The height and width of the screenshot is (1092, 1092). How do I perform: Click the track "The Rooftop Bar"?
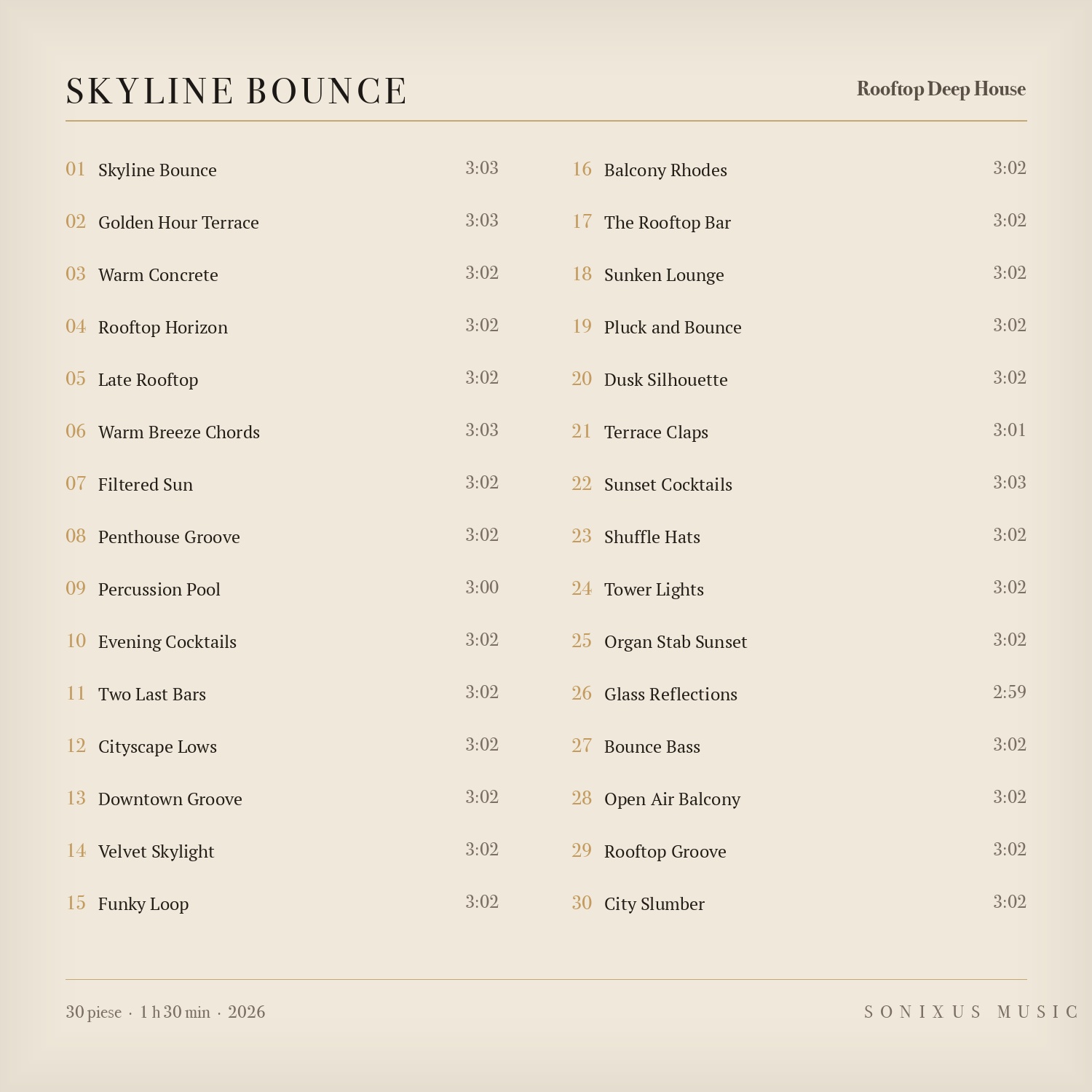click(x=668, y=222)
